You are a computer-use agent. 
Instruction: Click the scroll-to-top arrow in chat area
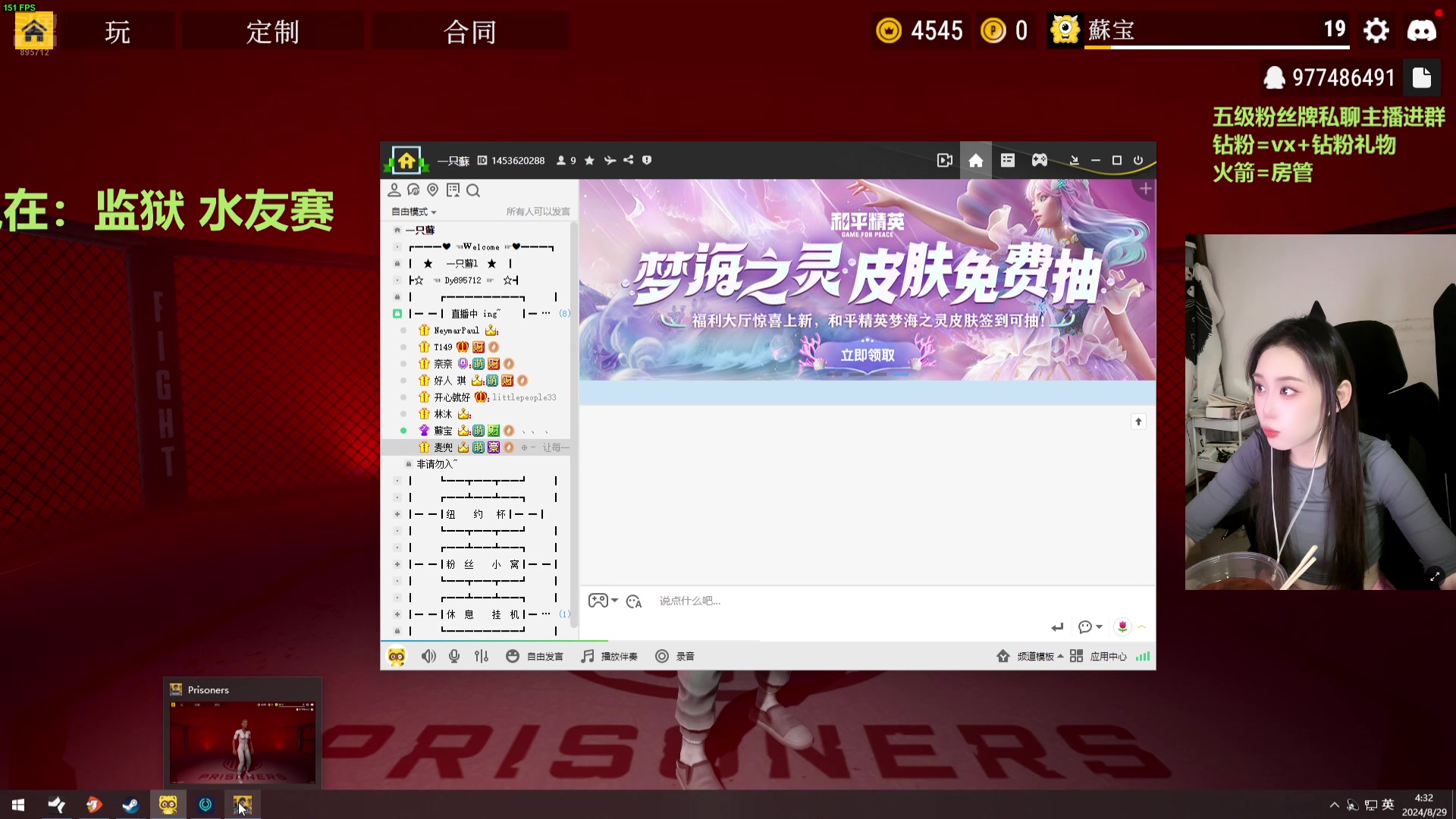click(x=1138, y=422)
